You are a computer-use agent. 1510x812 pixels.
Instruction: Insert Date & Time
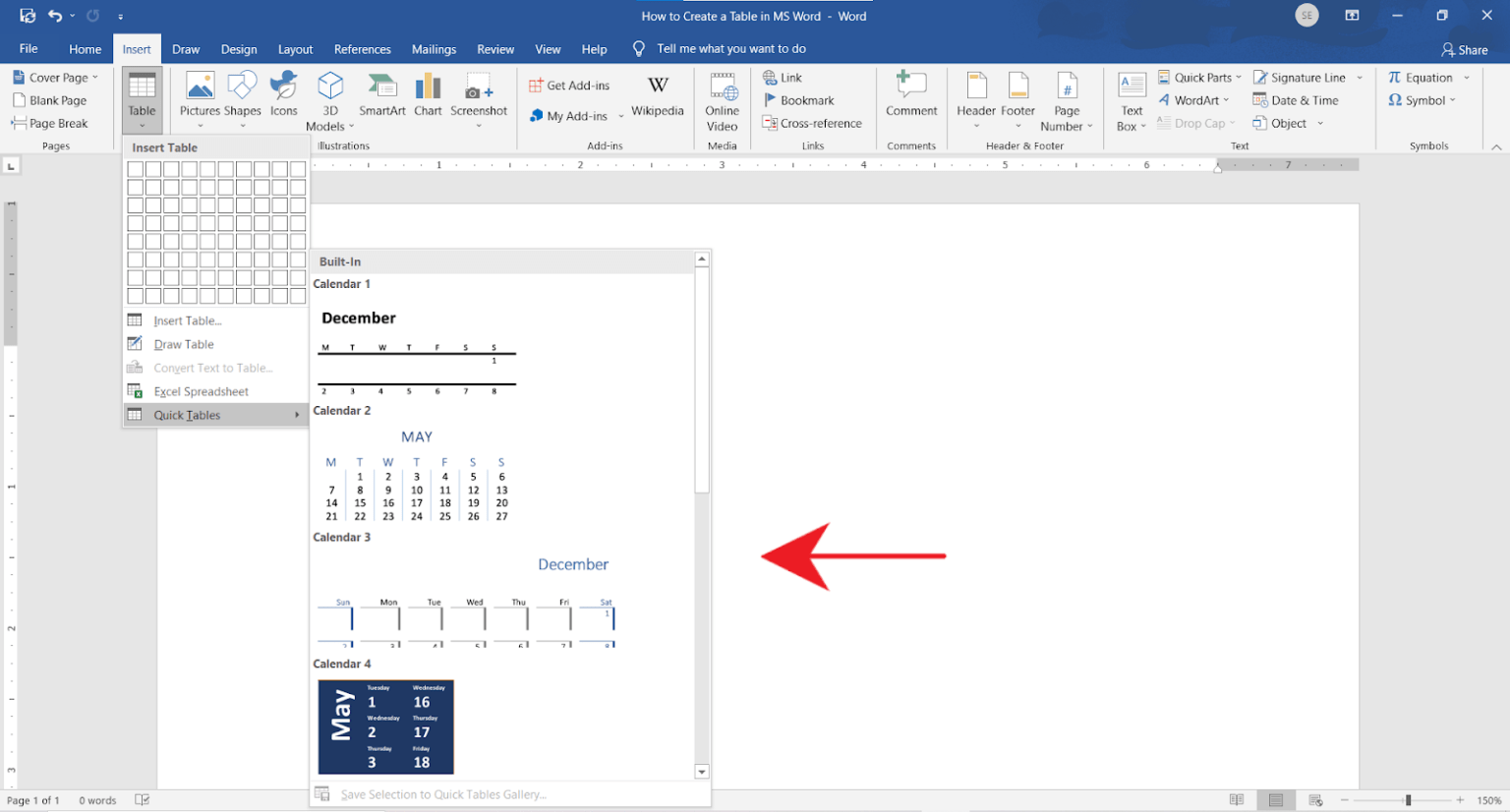tap(1296, 100)
